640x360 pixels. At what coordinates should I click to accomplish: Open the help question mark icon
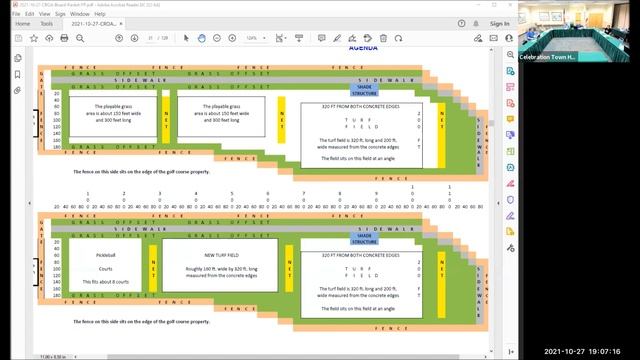(x=461, y=24)
